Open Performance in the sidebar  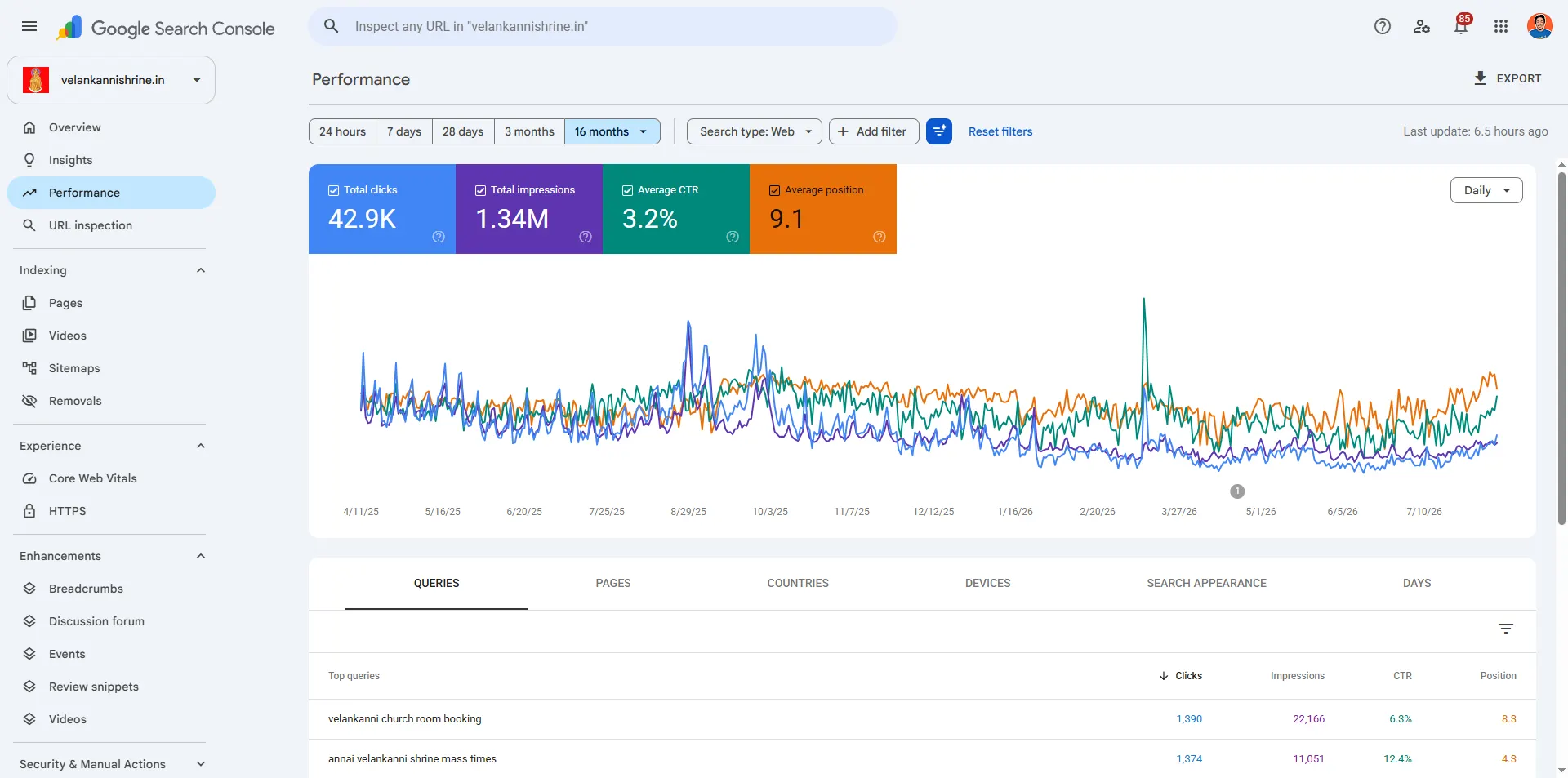tap(111, 193)
